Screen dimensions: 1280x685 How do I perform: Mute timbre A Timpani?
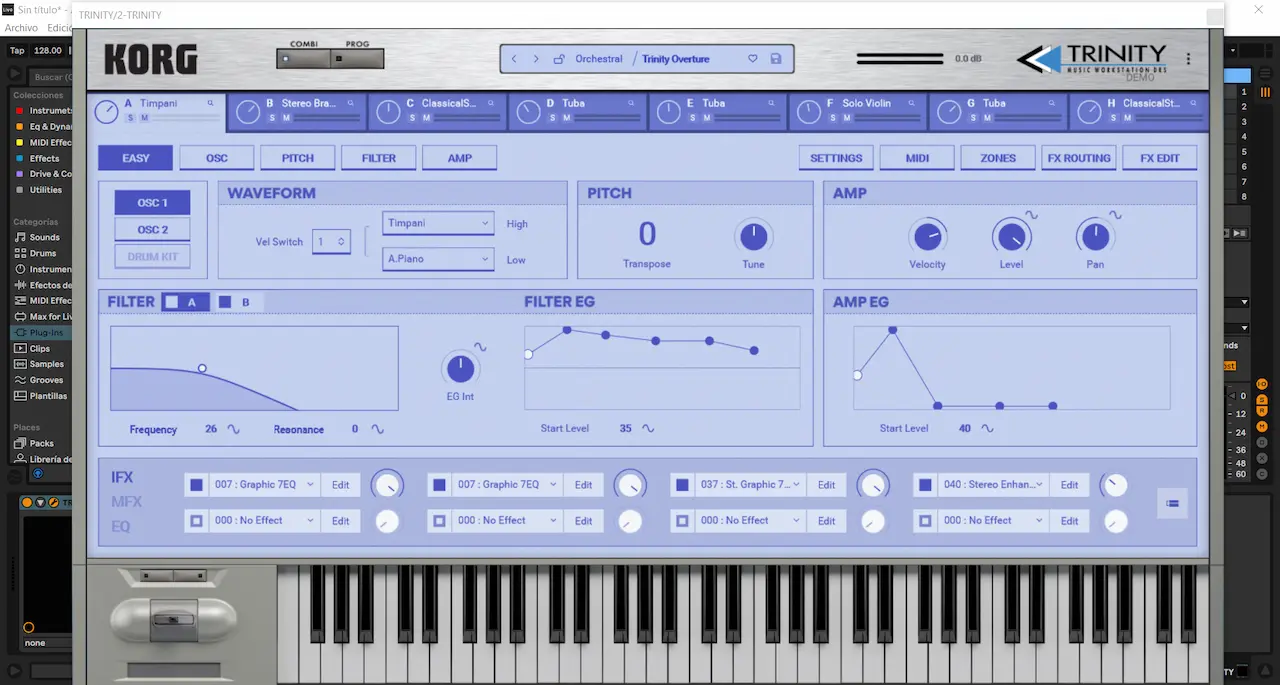[x=144, y=118]
